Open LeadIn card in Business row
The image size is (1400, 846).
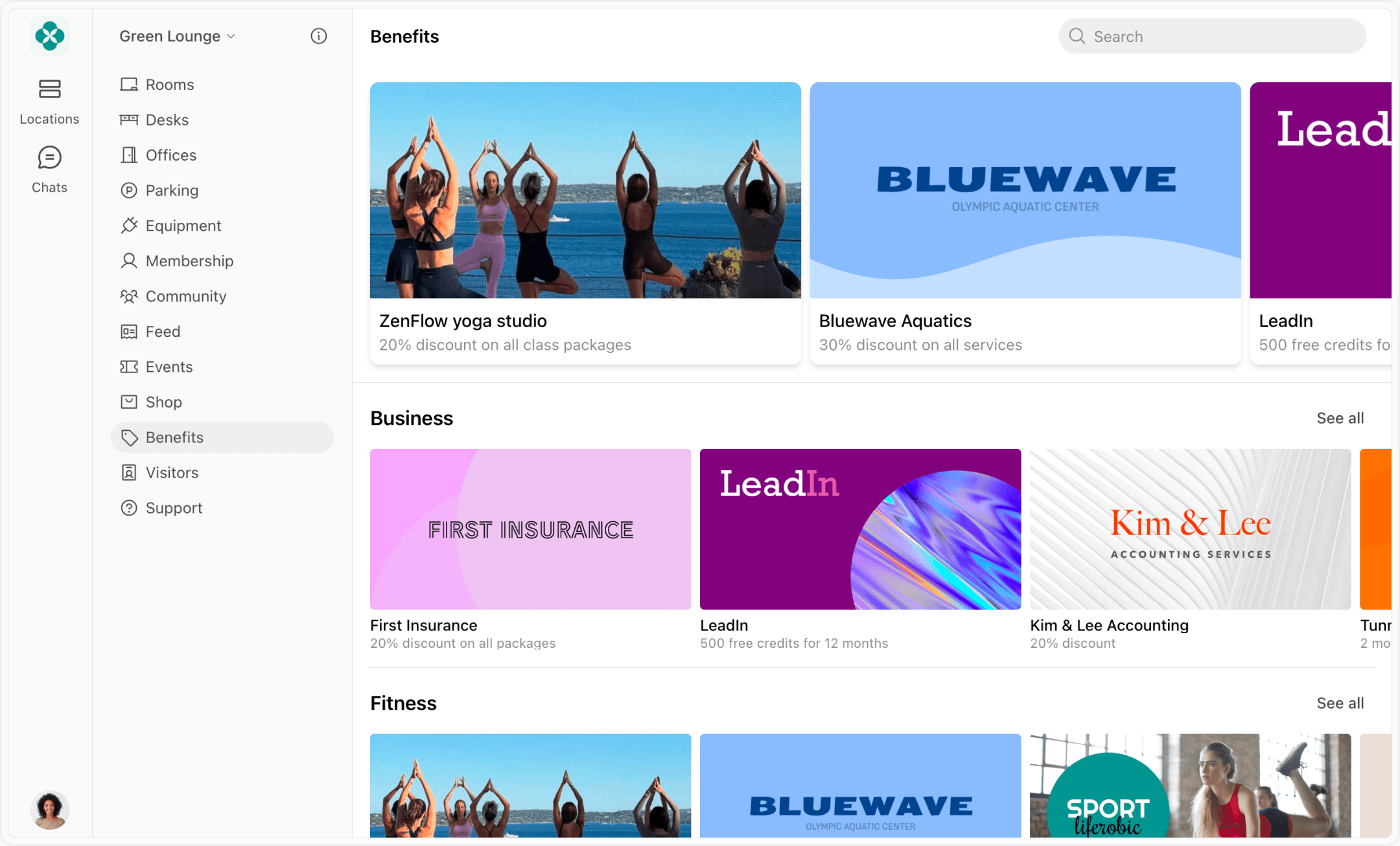point(860,529)
